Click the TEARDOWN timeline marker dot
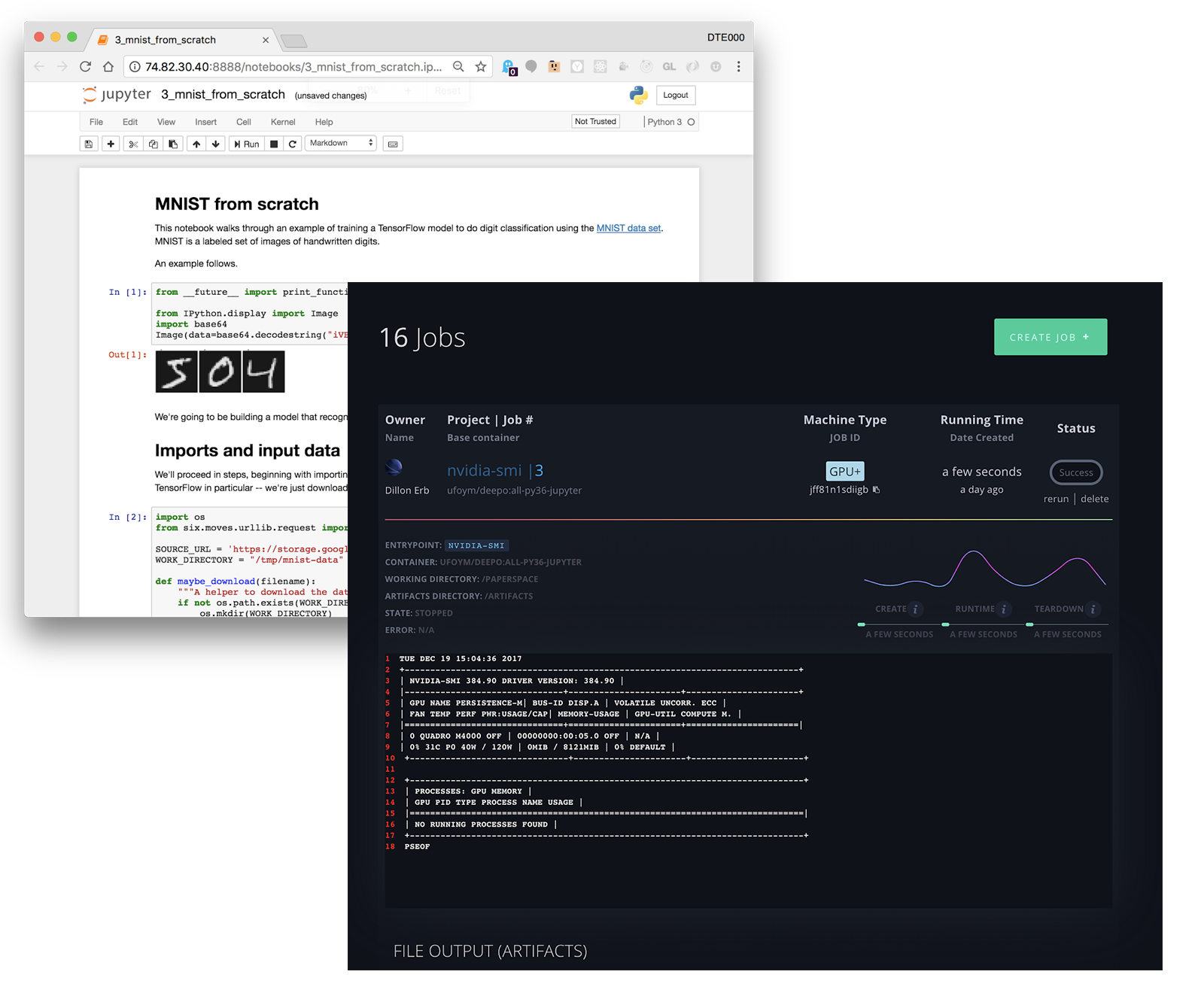The height and width of the screenshot is (1008, 1204). coord(1029,624)
